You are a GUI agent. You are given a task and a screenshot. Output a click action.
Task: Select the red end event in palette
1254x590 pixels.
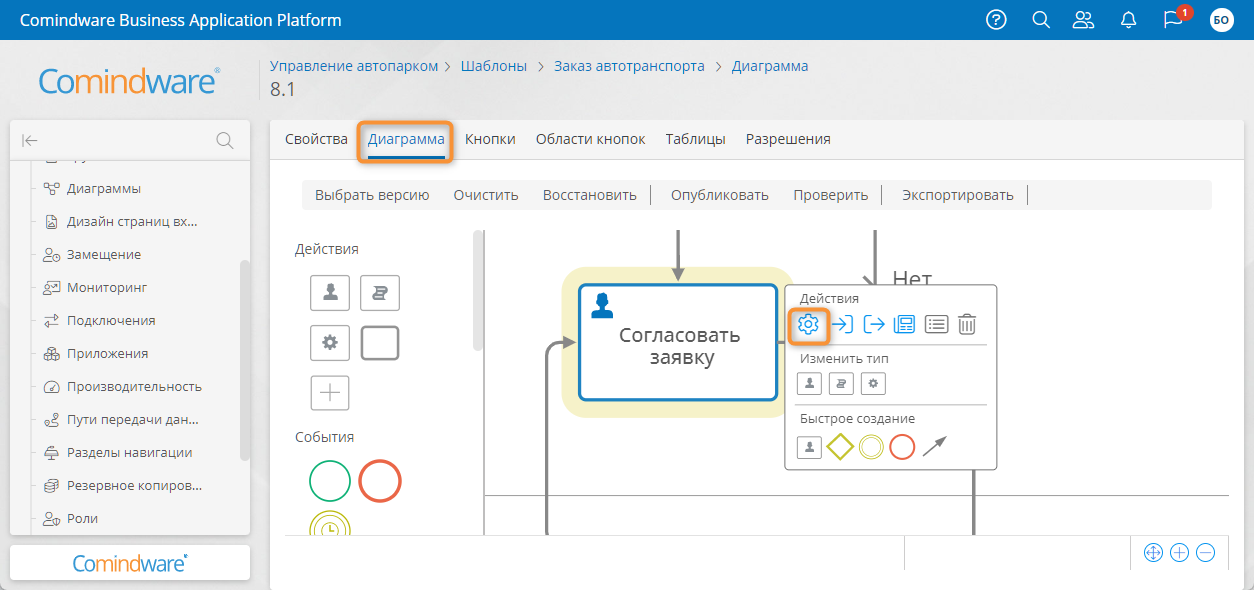coord(380,481)
